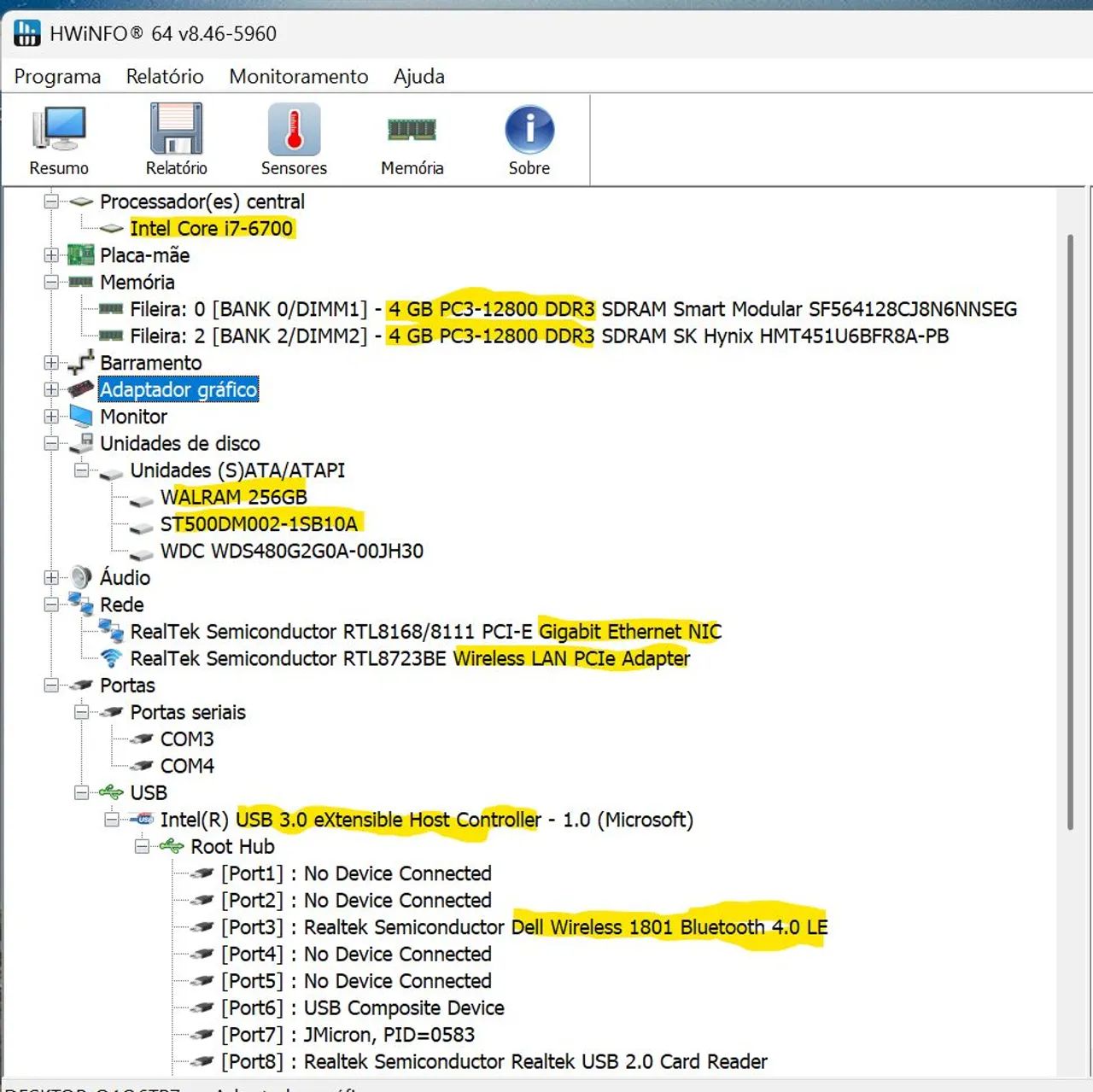1093x1092 pixels.
Task: Click the Sobre info icon
Action: pos(529,130)
